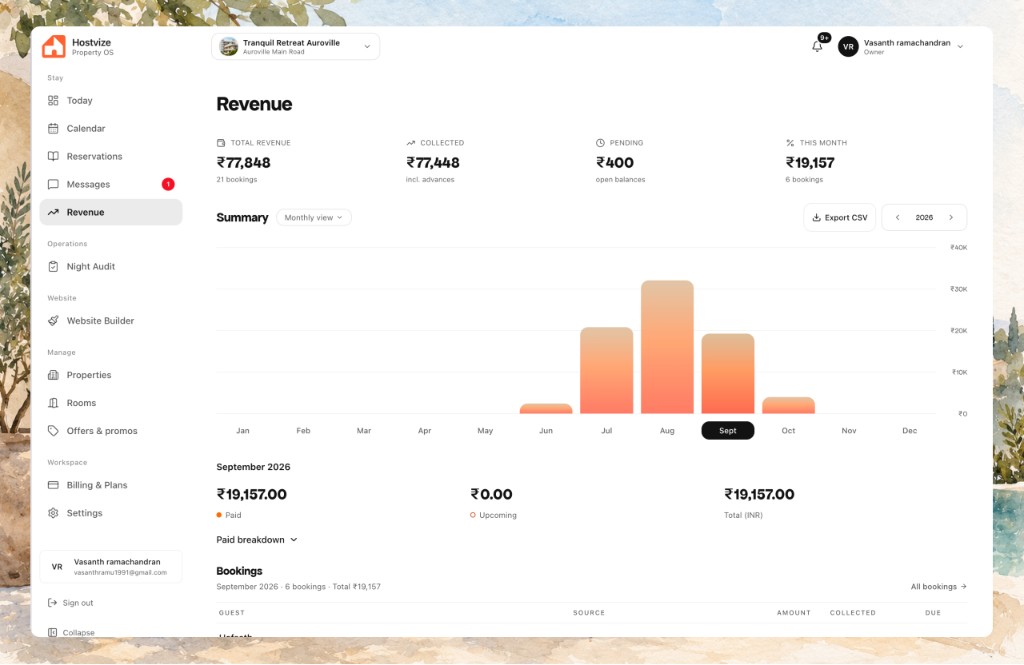1024x665 pixels.
Task: Click the ₹400 pending value
Action: coord(615,162)
